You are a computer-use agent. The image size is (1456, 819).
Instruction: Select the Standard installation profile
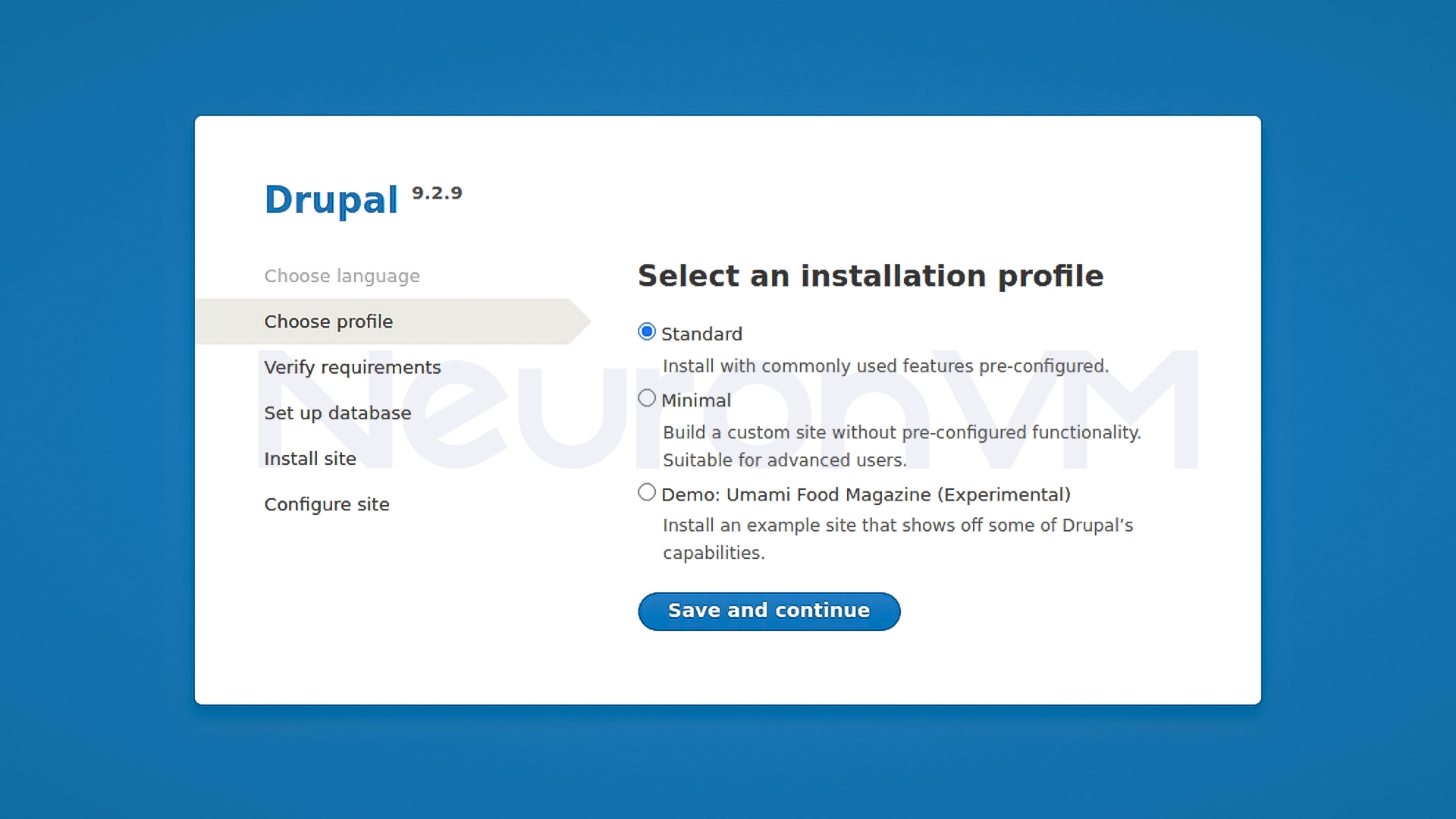(x=647, y=331)
